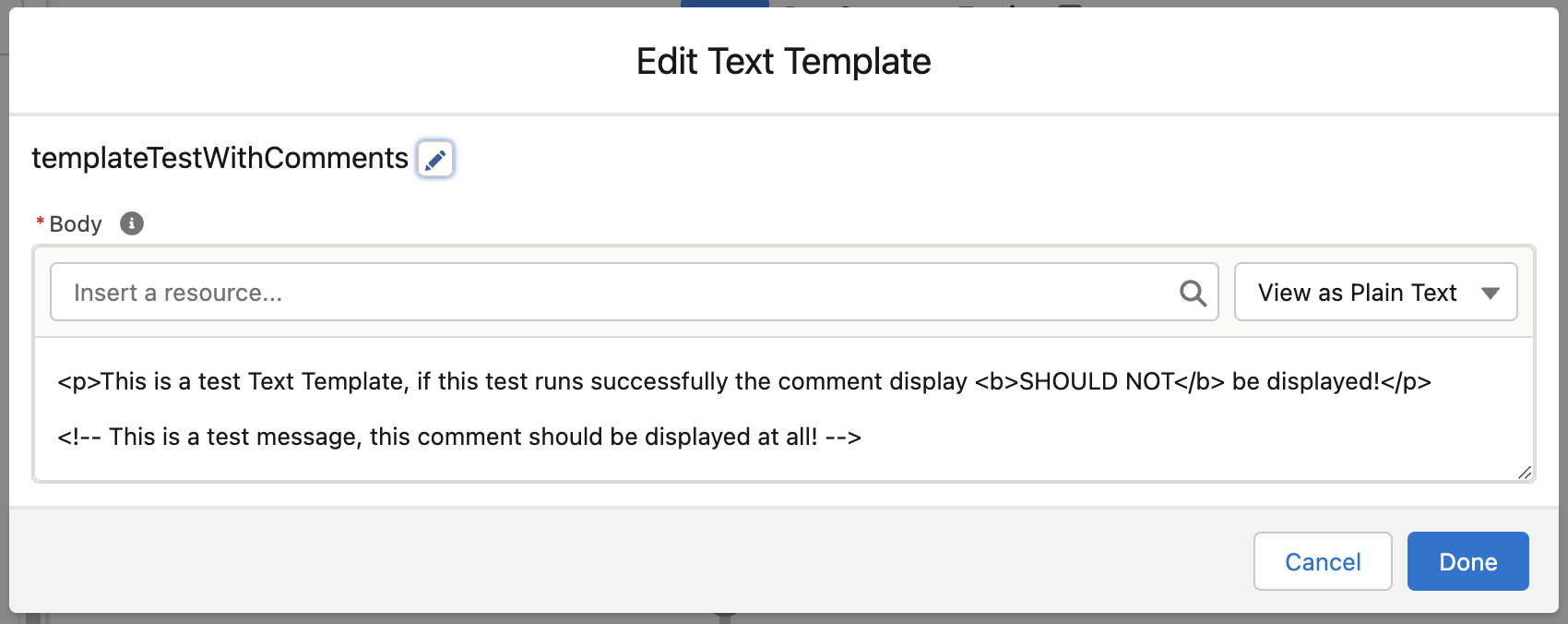Place cursor on the SHOULD NOT bold text
Viewport: 1568px width, 624px height.
pos(1097,381)
